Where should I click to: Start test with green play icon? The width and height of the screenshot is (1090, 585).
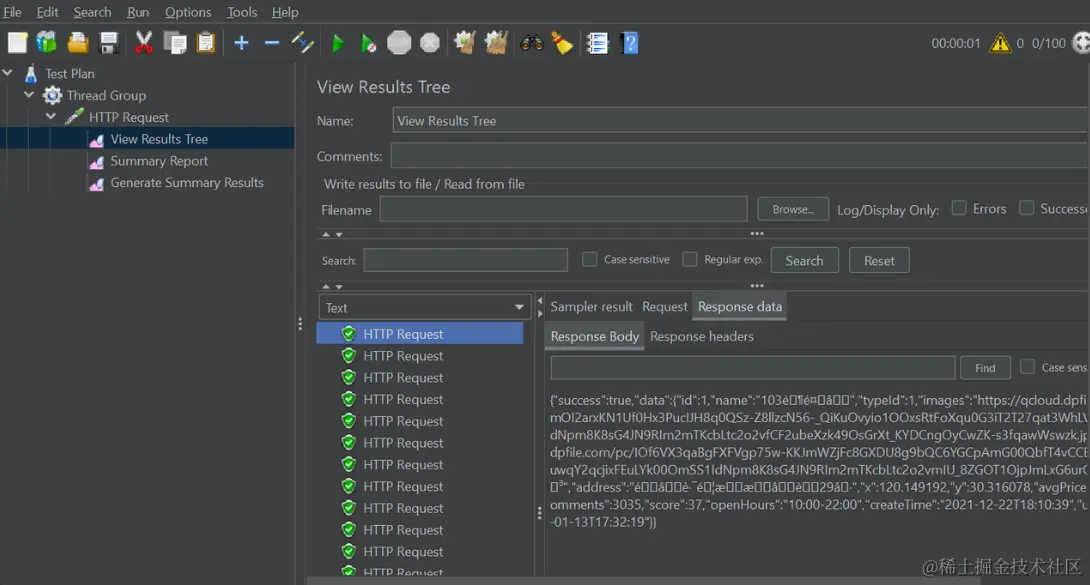(339, 43)
